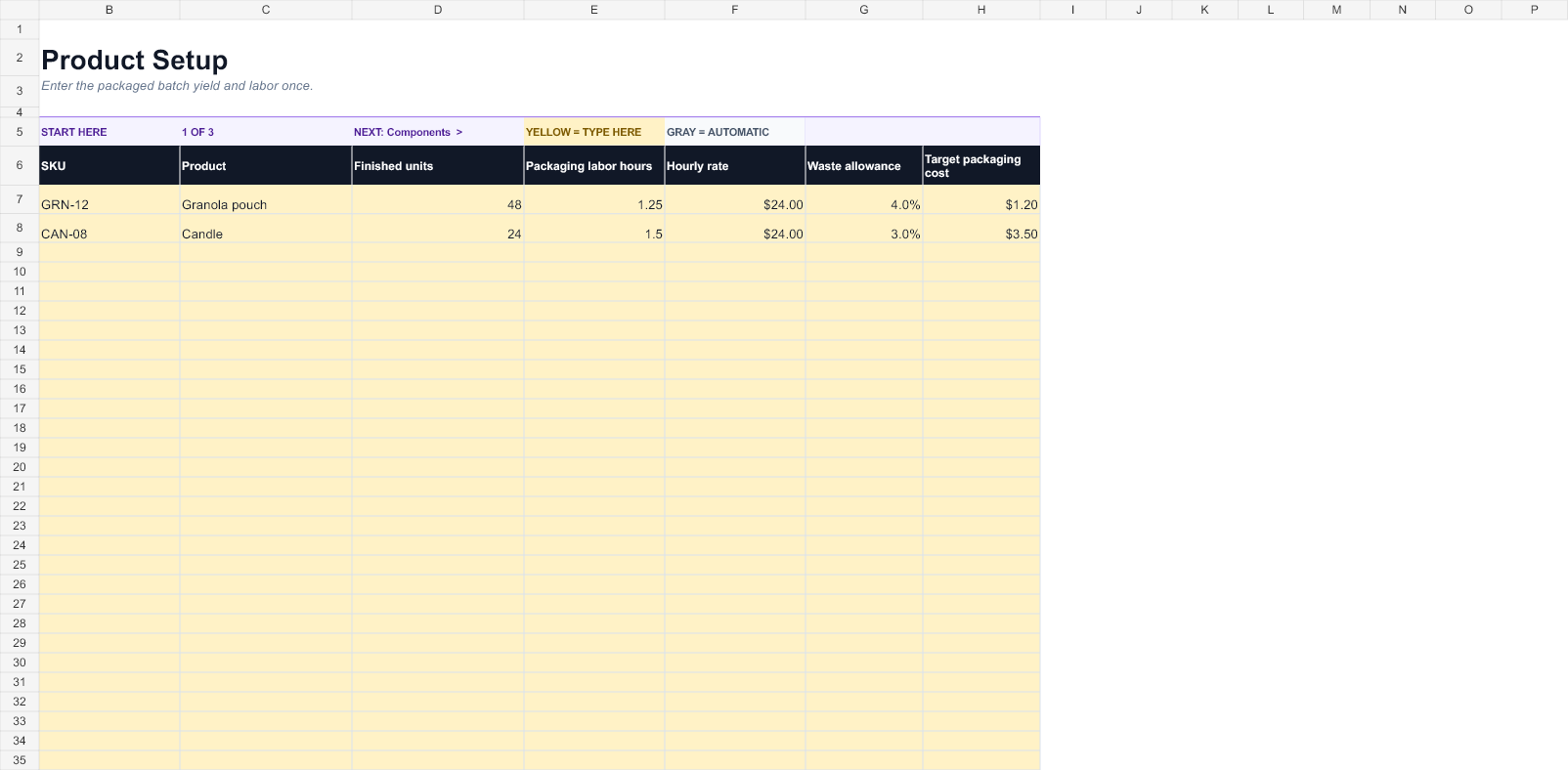This screenshot has height=770, width=1568.
Task: Select column C header
Action: [x=266, y=10]
